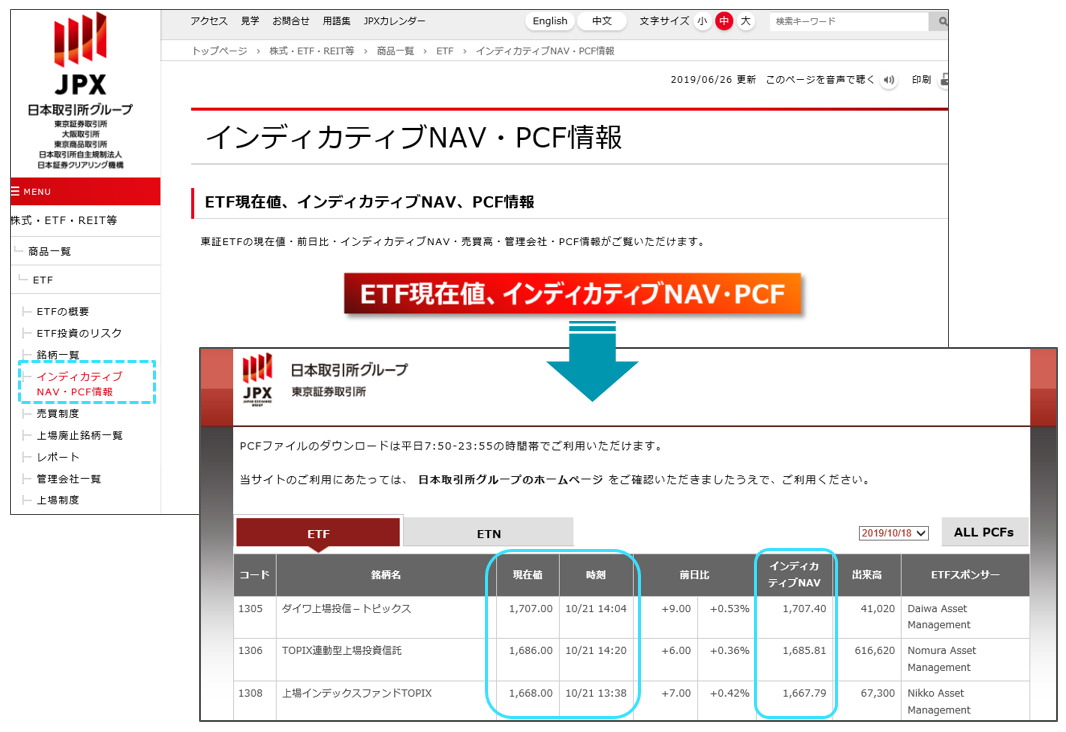The image size is (1066, 732).
Task: Expand the 商品一覧 sidebar item
Action: click(x=49, y=251)
